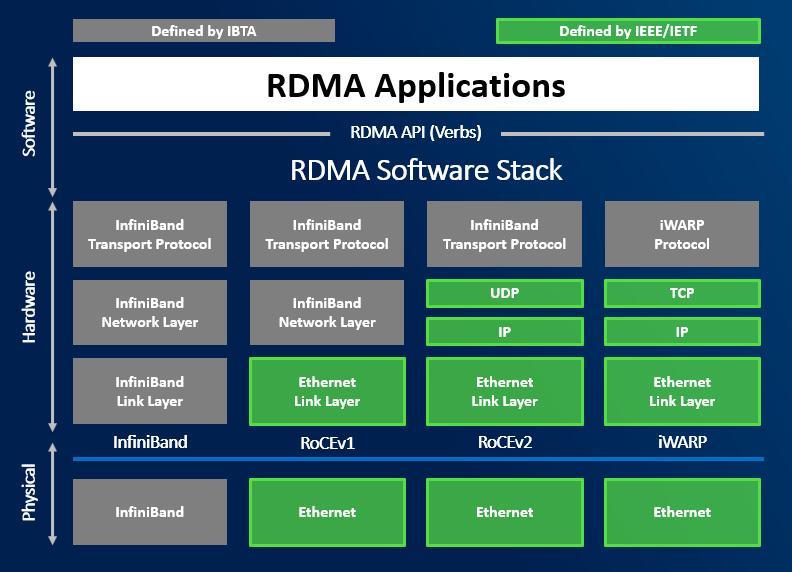Click the RDMA API (Verbs) label
Viewport: 792px width, 572px height.
coord(416,133)
